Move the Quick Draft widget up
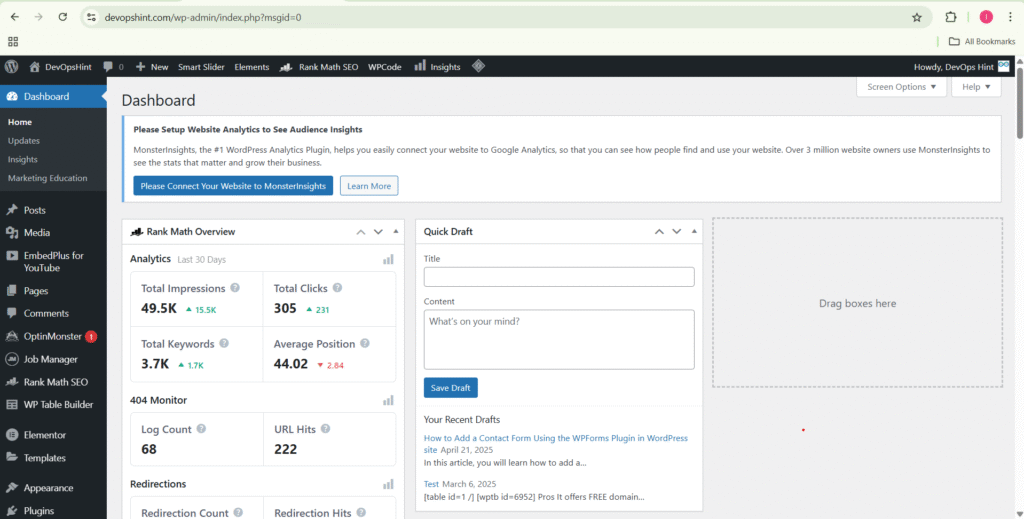Viewport: 1024px width, 519px height. (659, 232)
